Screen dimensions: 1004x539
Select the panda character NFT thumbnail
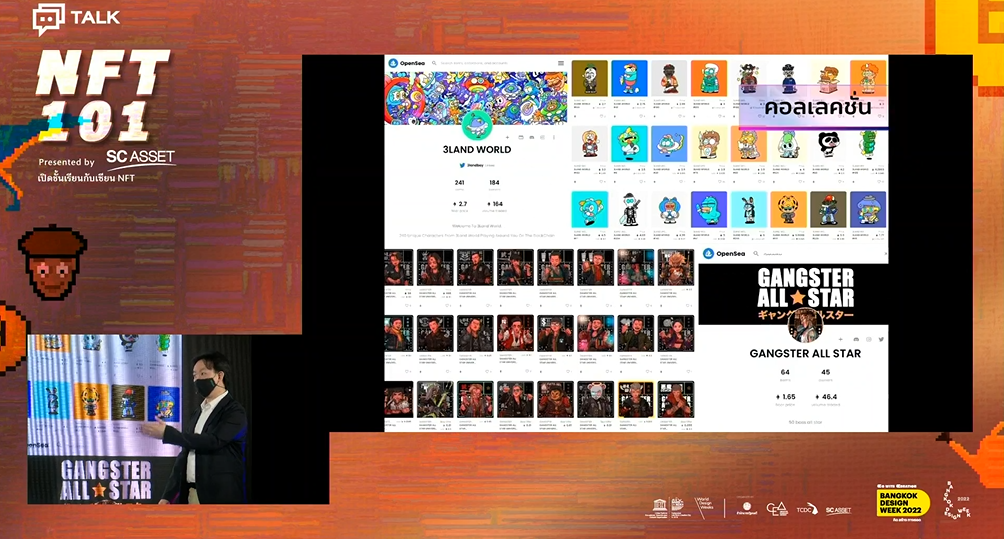[x=828, y=143]
